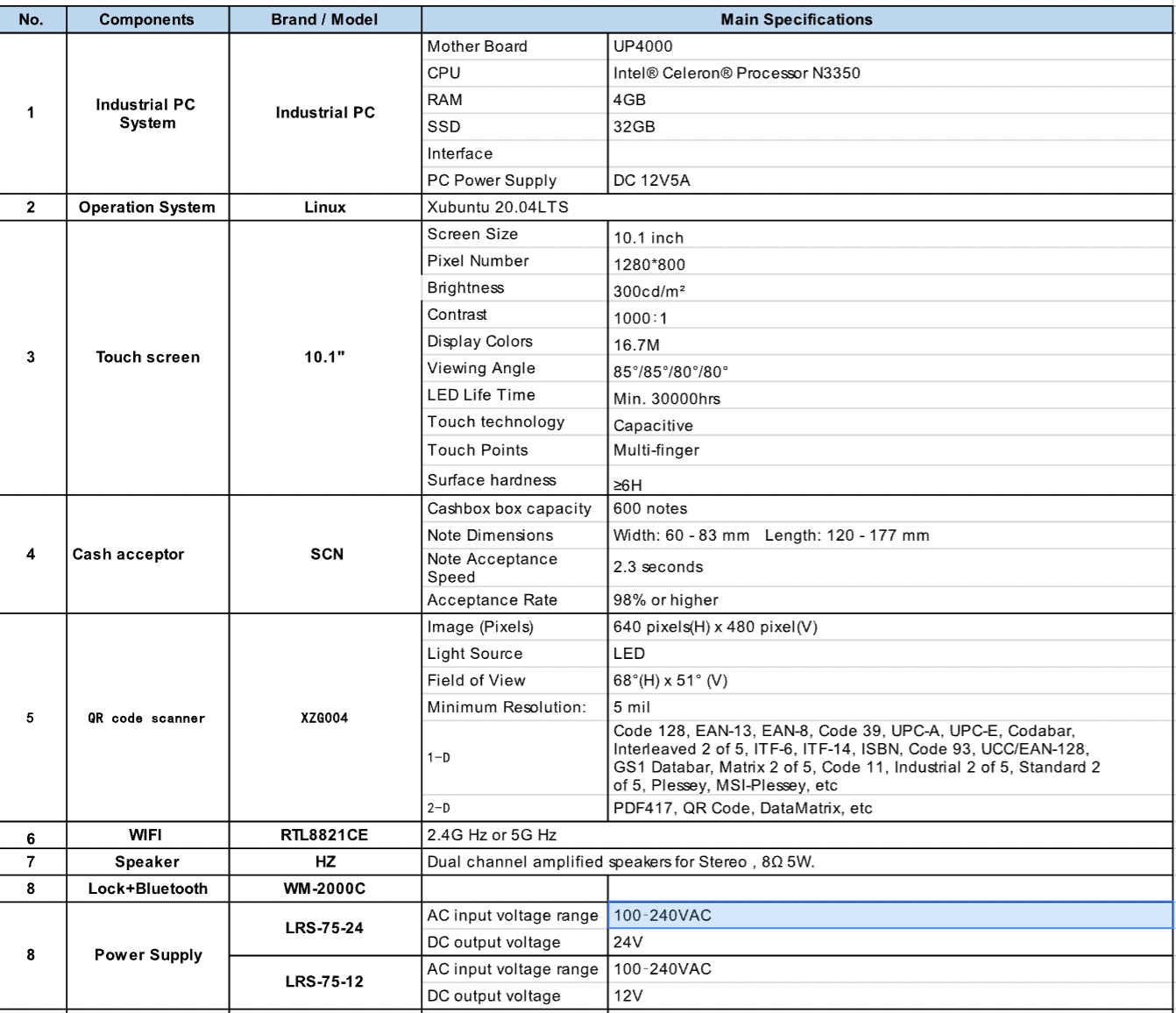1176x1013 pixels.
Task: Select the 'LED' light source value cell
Action: coord(890,654)
